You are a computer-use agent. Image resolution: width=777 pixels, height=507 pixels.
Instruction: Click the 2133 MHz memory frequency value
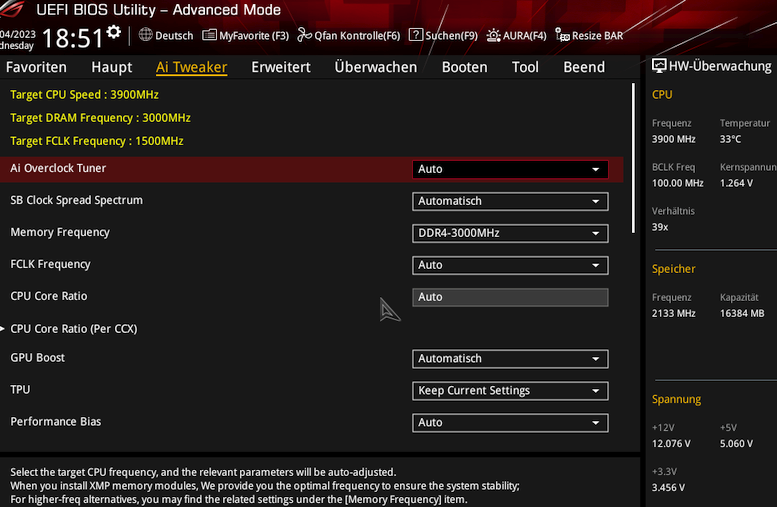pyautogui.click(x=673, y=313)
